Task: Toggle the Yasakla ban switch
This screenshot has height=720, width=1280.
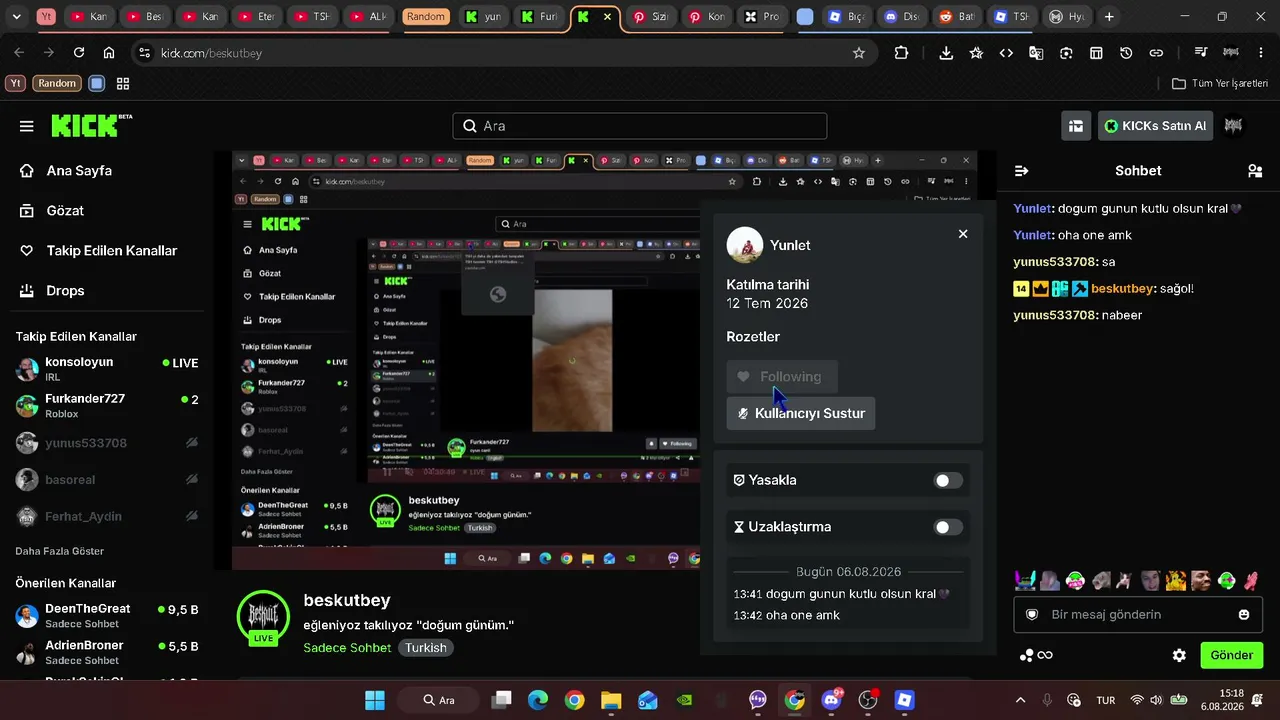Action: click(x=948, y=481)
